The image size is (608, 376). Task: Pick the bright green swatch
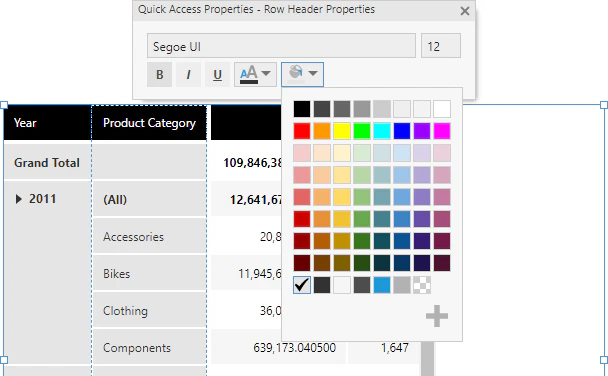362,131
